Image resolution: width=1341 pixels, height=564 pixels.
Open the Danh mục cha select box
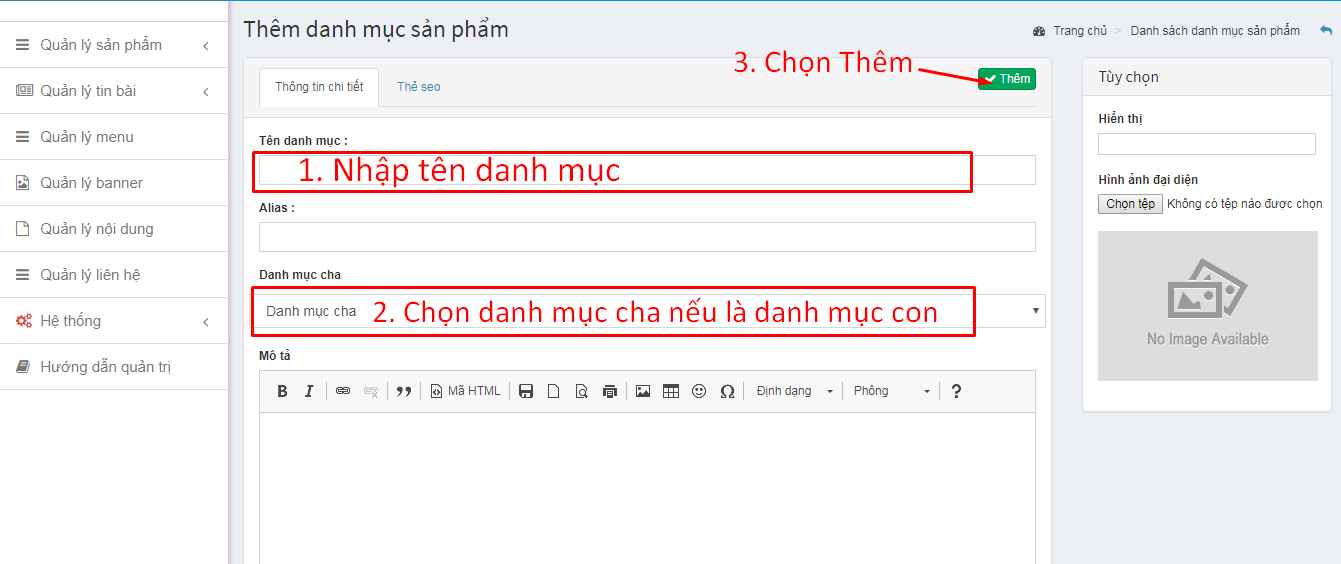(x=648, y=311)
